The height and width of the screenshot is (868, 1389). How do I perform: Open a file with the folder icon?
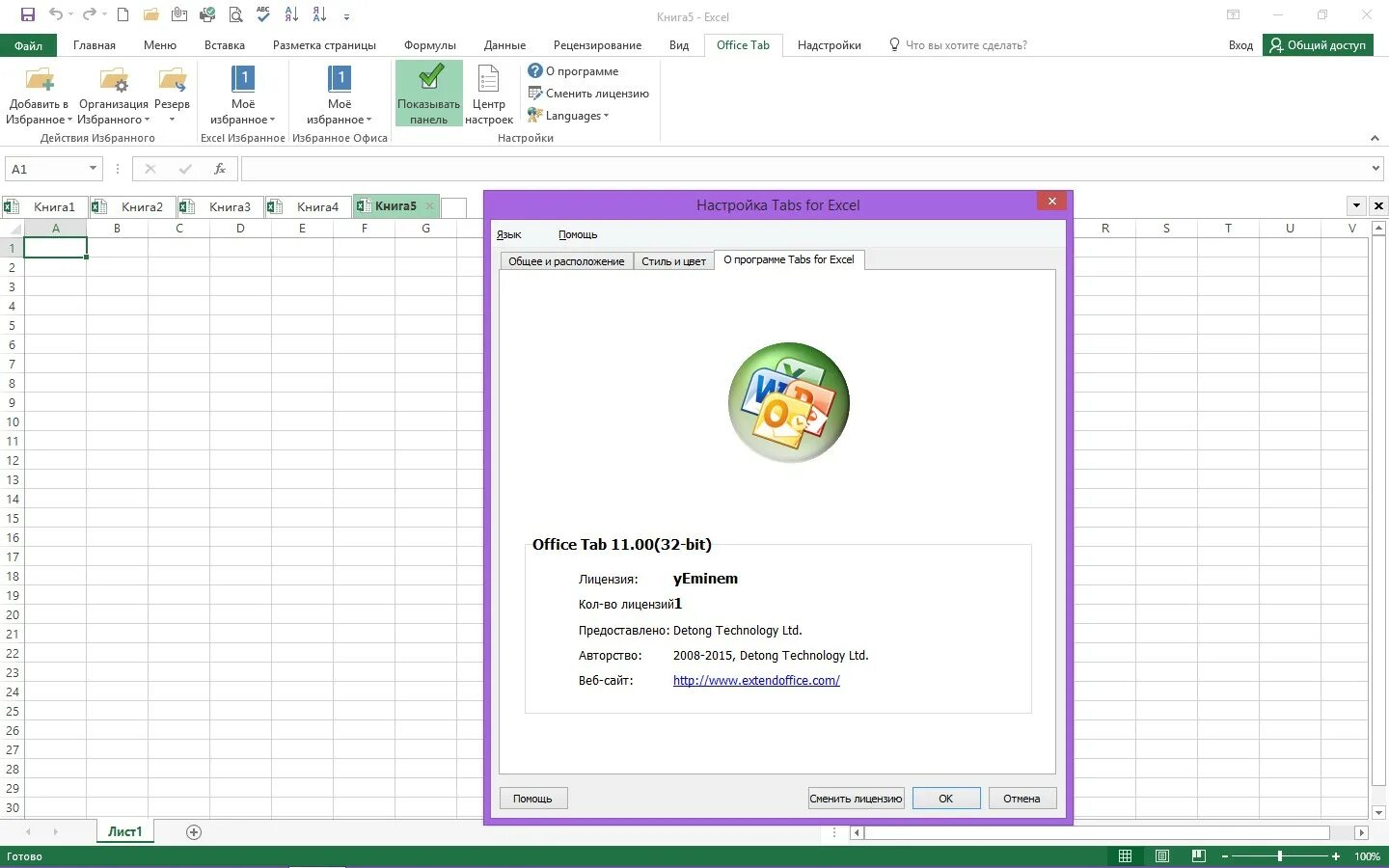(150, 14)
